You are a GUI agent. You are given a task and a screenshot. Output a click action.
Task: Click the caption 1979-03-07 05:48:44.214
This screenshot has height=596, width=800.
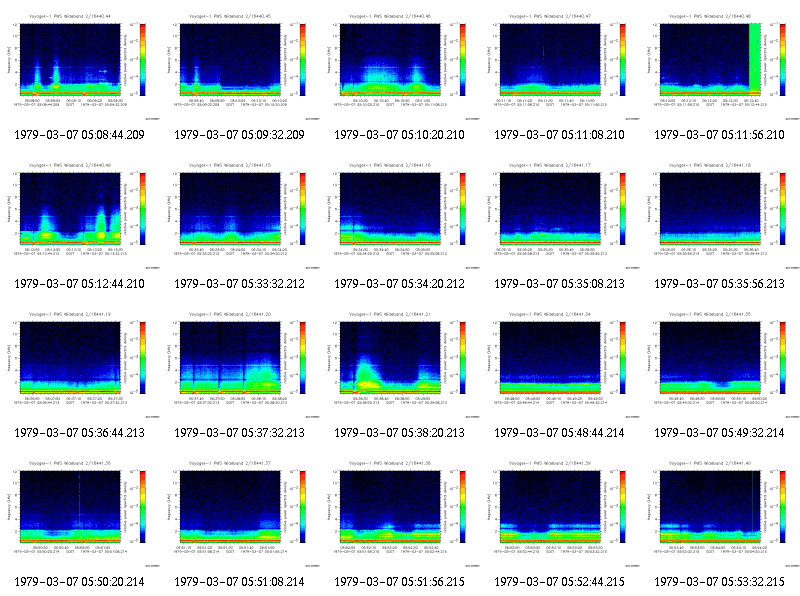click(559, 433)
